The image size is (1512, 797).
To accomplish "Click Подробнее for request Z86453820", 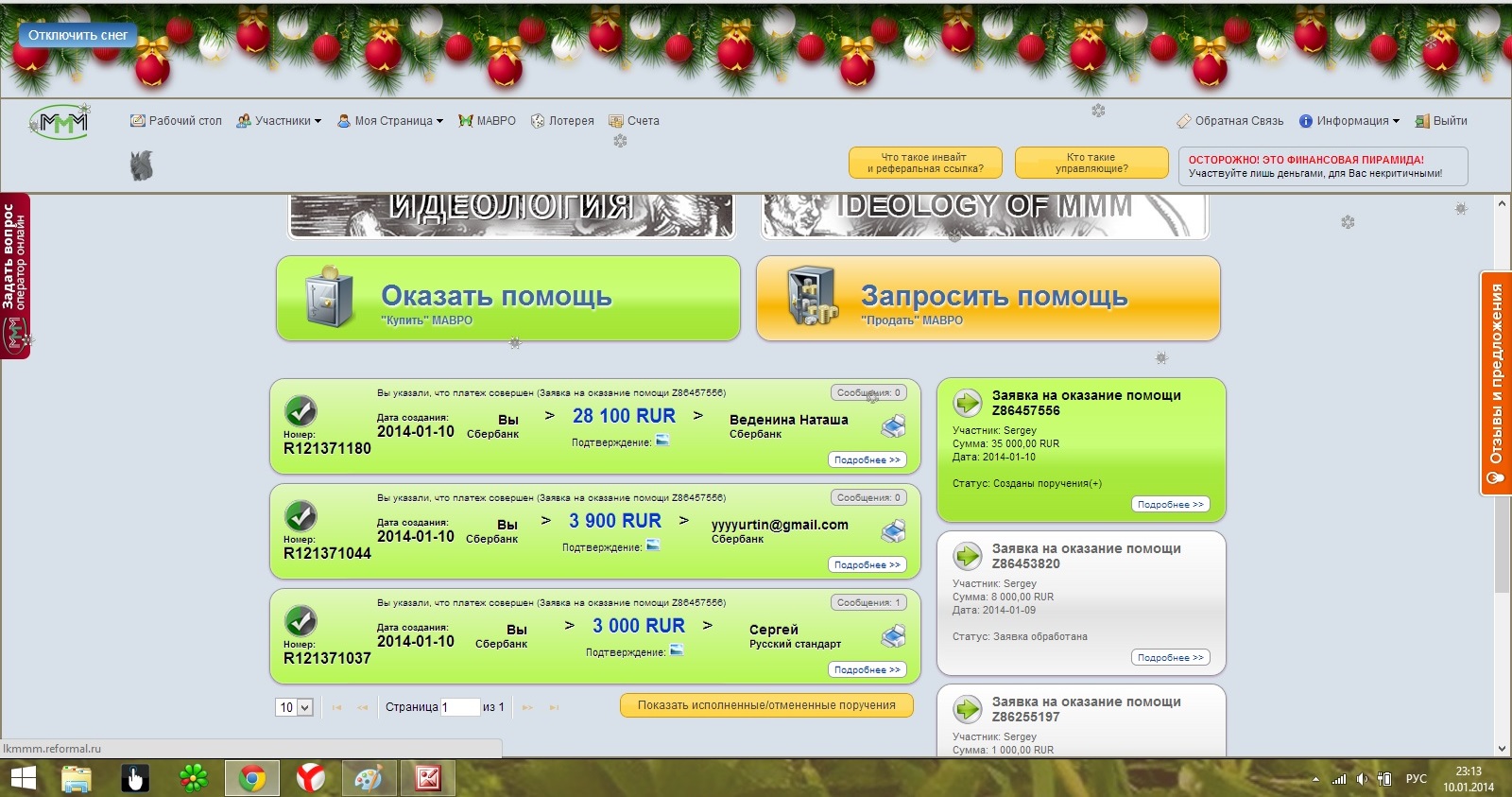I will pos(1171,658).
